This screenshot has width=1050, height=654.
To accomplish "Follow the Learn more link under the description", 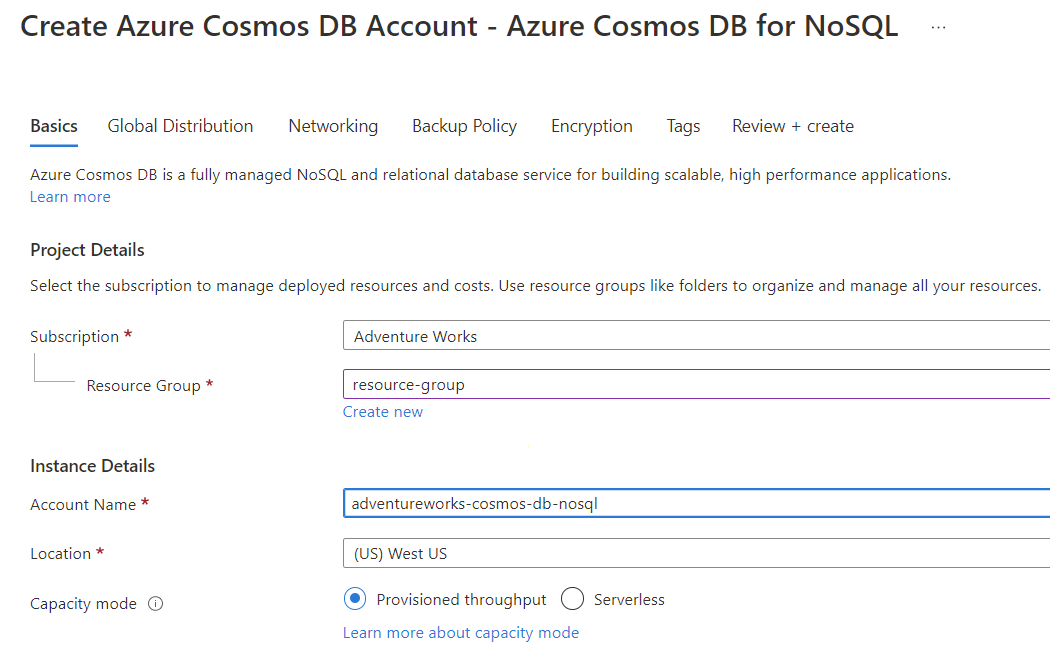I will point(70,197).
